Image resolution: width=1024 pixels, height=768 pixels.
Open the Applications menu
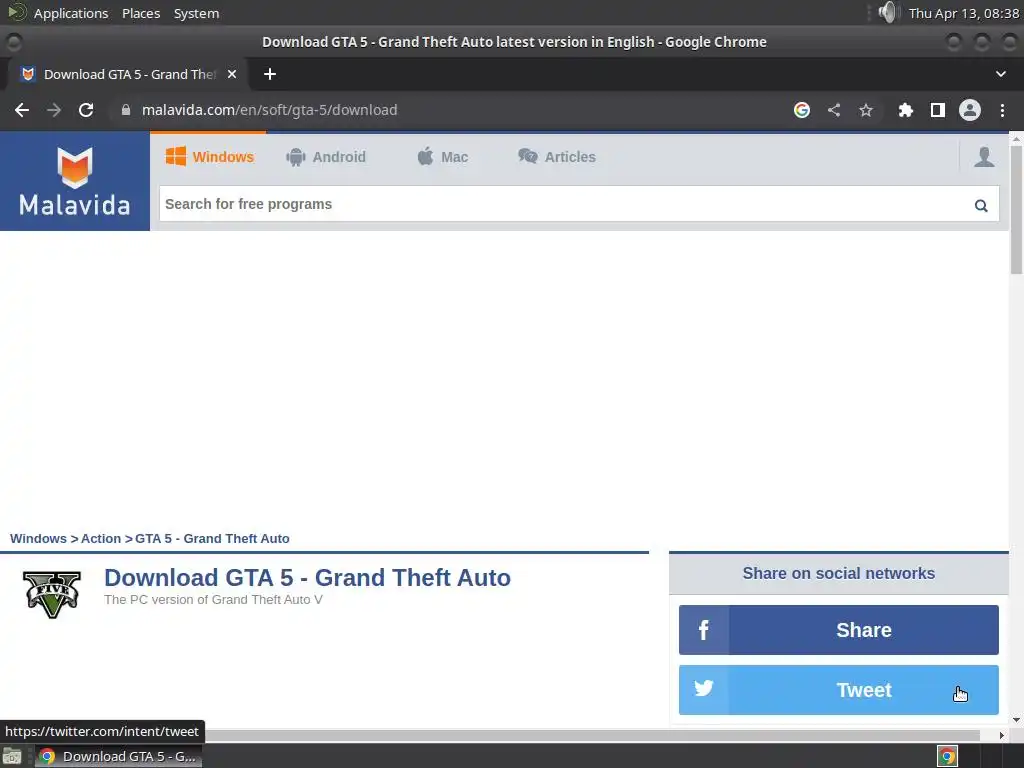pyautogui.click(x=71, y=13)
